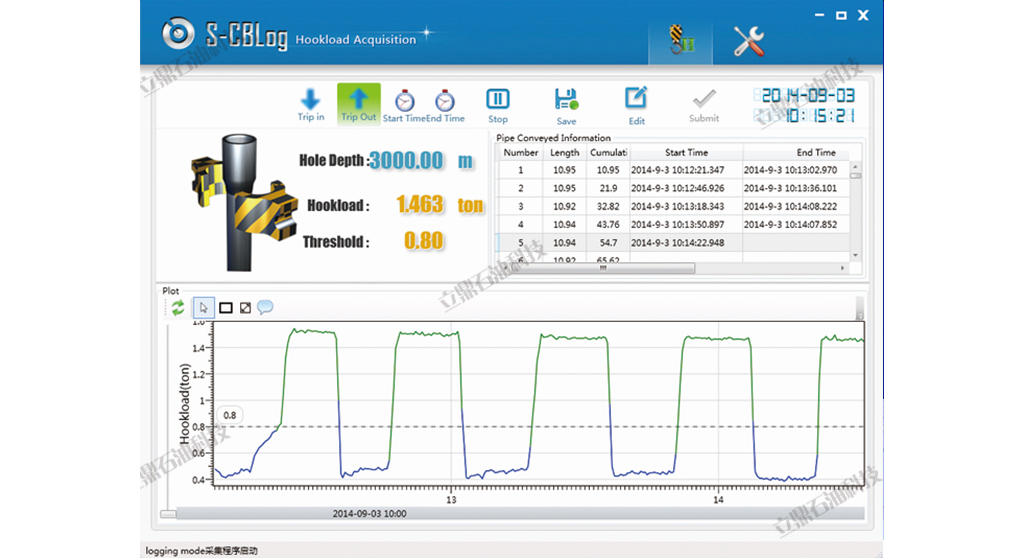
Task: Click the Hole Depth value 3000.00
Action: pos(407,161)
